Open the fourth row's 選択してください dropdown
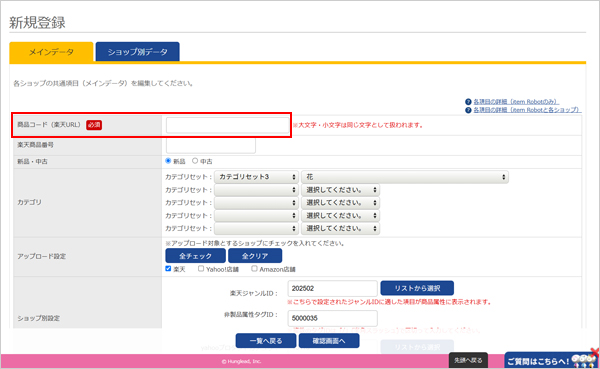This screenshot has width=600, height=369. pos(340,216)
